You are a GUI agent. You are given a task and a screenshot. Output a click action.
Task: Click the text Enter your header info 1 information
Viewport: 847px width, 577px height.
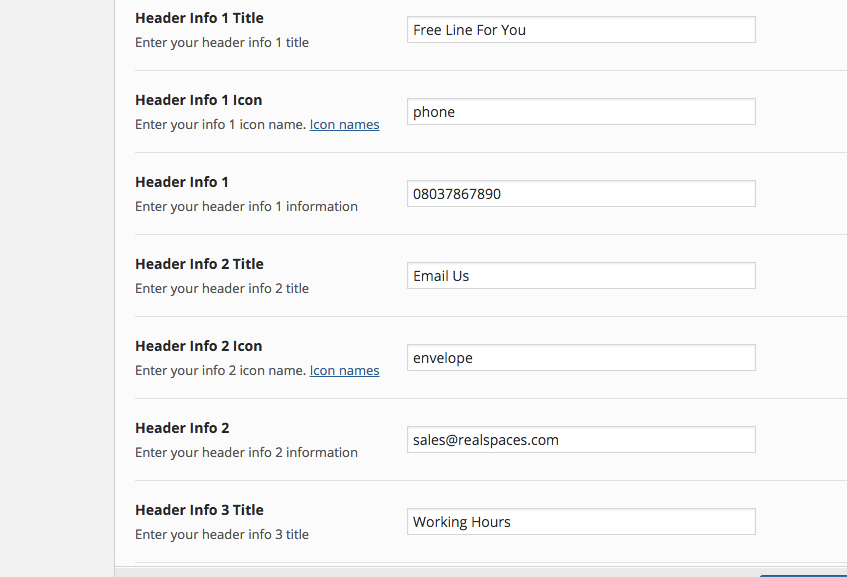click(246, 207)
